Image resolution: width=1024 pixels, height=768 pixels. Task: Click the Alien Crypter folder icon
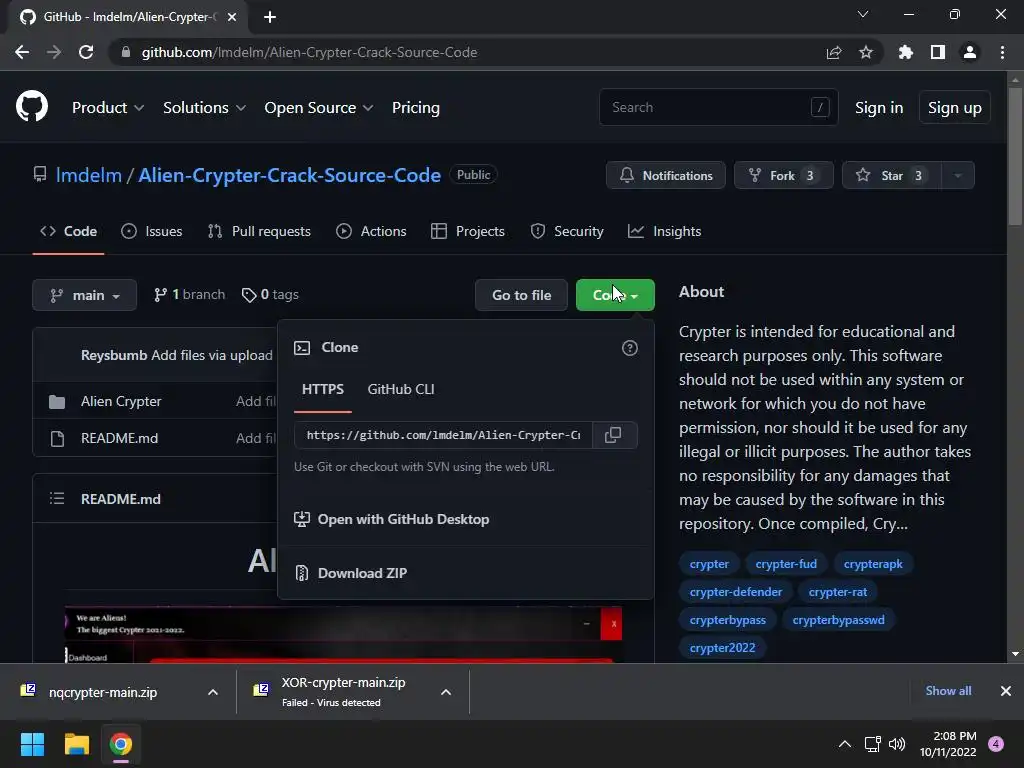click(x=57, y=402)
